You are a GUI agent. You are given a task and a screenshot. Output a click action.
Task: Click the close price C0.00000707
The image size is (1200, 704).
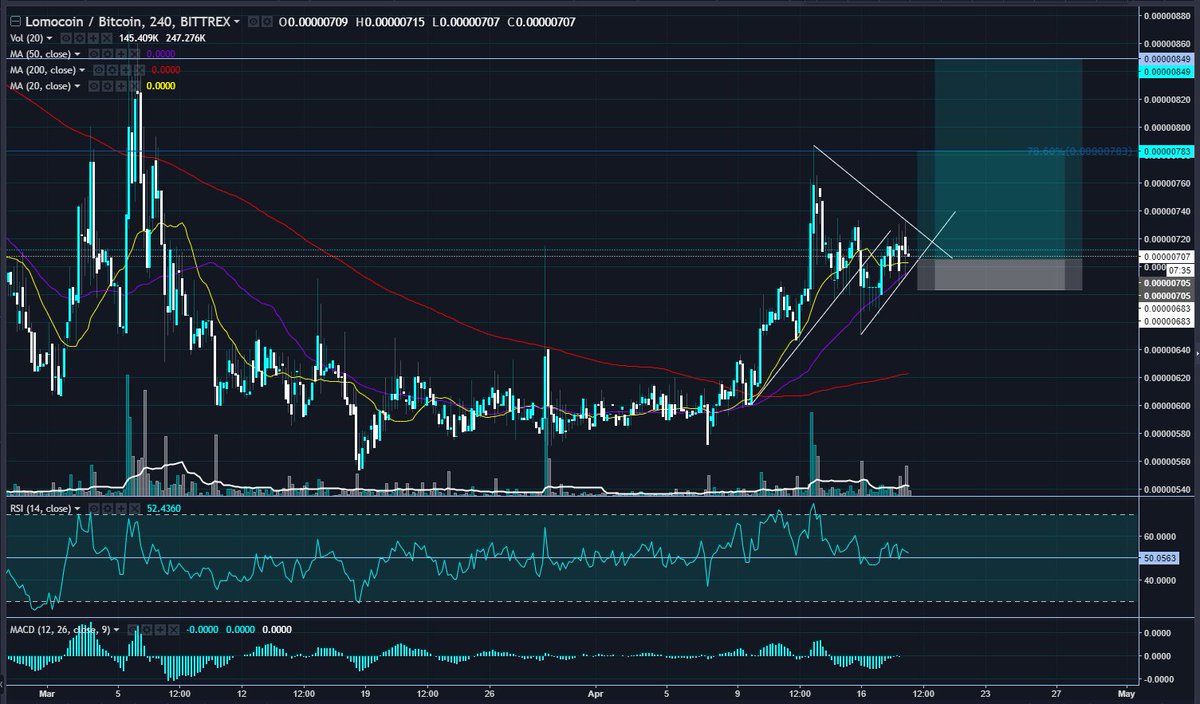coord(542,22)
